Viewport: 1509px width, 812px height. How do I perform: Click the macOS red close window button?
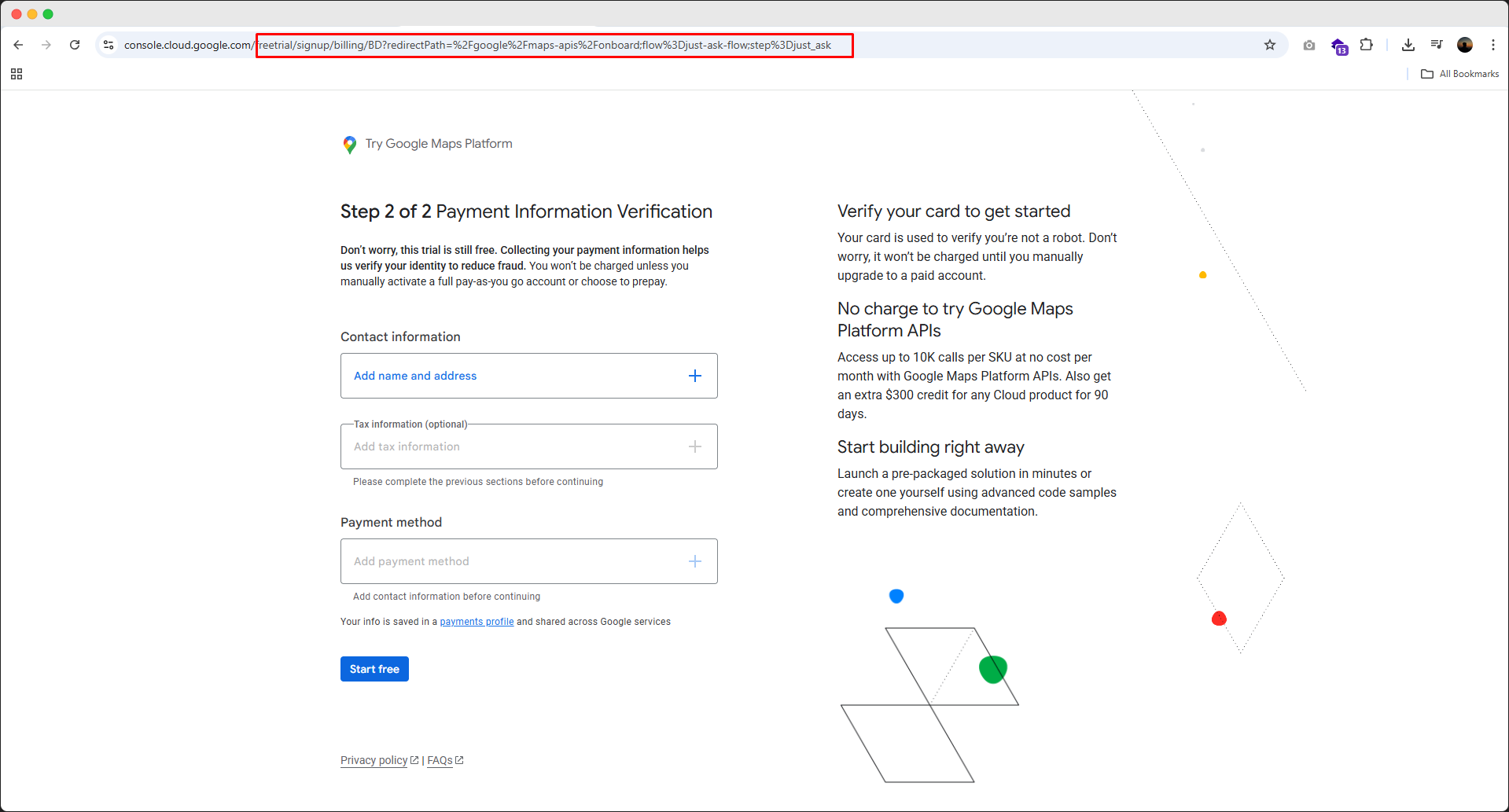17,14
